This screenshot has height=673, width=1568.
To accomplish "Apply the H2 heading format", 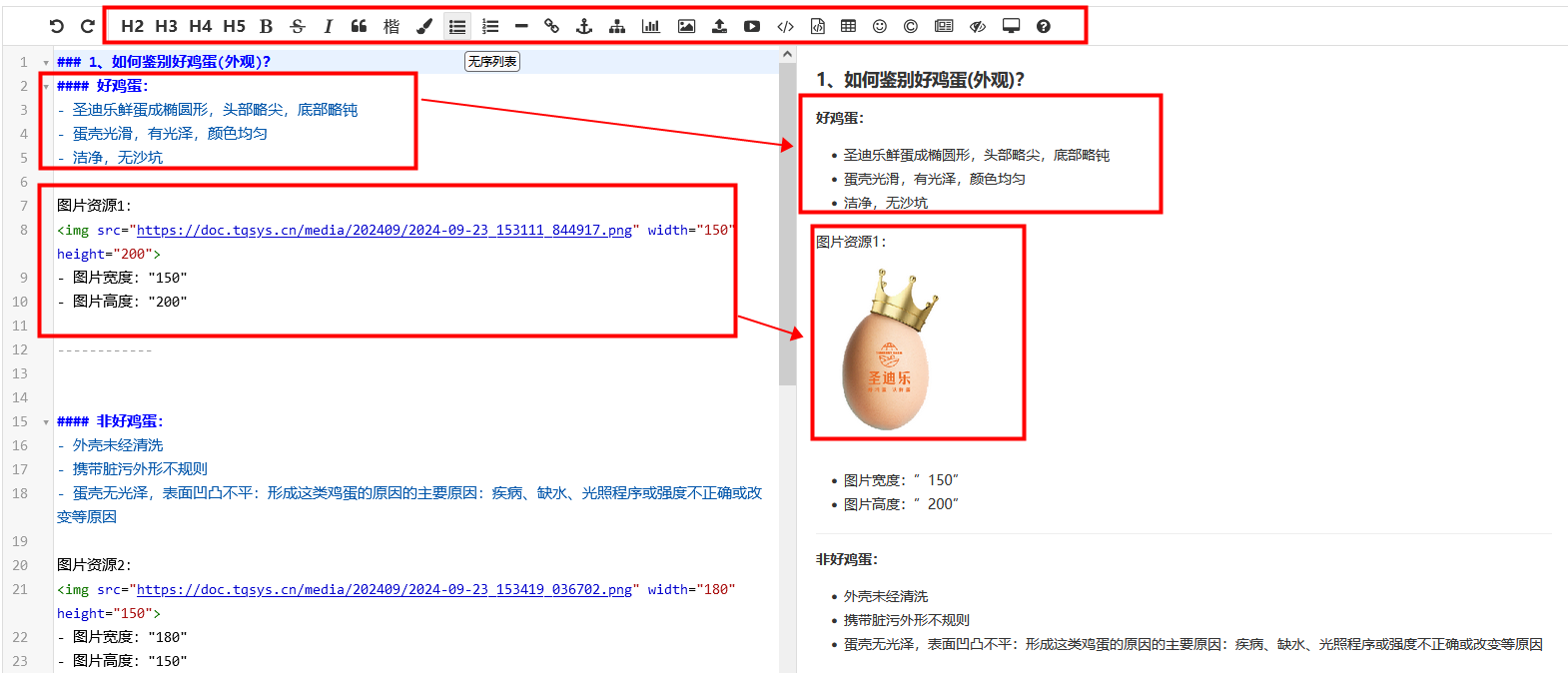I will [132, 26].
